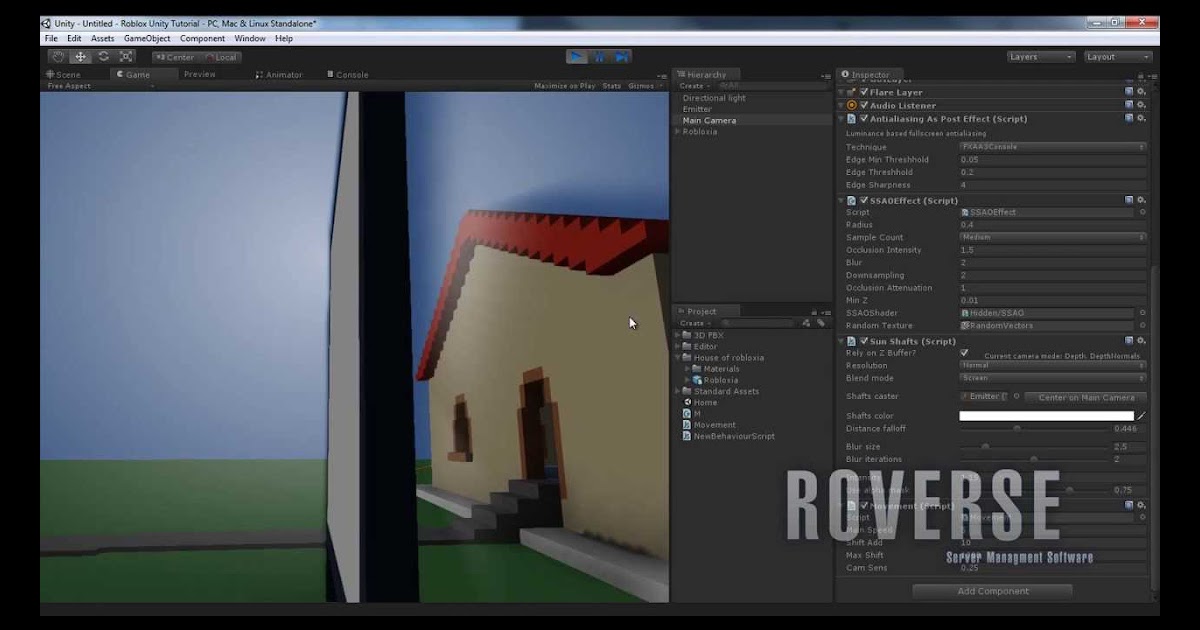
Task: Open the Hierarchy Create menu
Action: pos(693,86)
